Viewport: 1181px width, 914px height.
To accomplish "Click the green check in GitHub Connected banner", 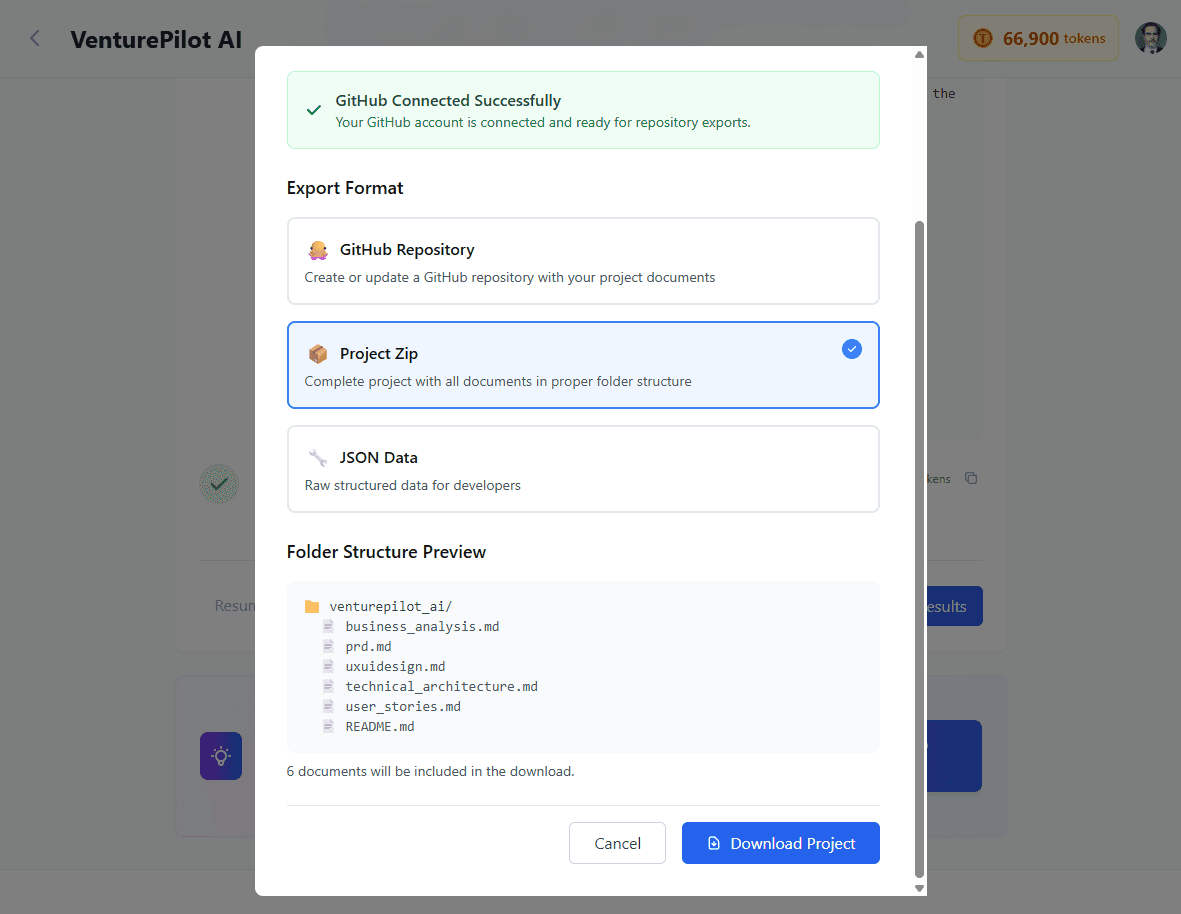I will [x=314, y=110].
